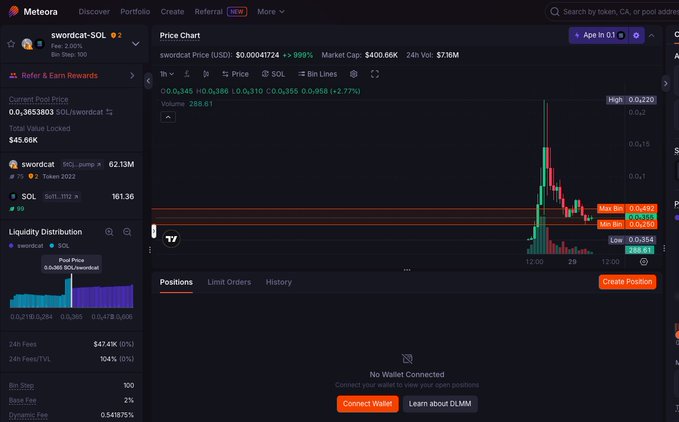The height and width of the screenshot is (422, 679).
Task: Click the orange safety badge beside swordcat-SOL
Action: tap(116, 35)
